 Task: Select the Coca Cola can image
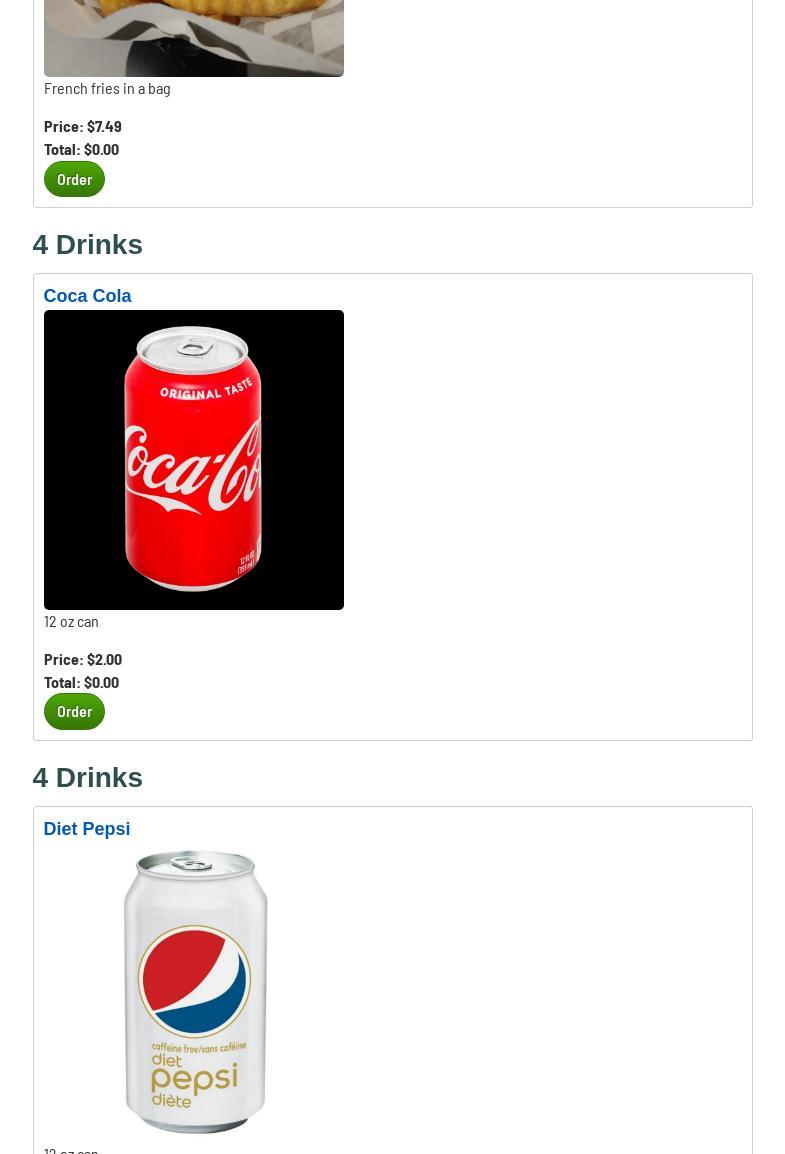(x=193, y=460)
